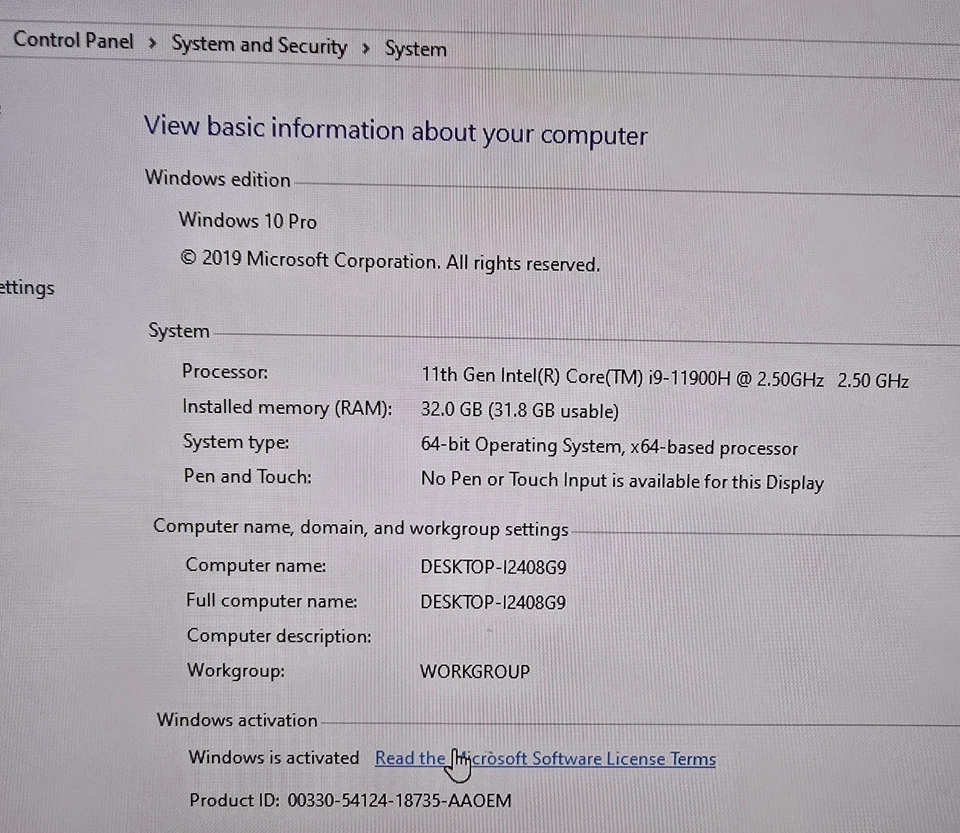Select the computer name DESKTOP-I2408G9
This screenshot has width=960, height=833.
(x=493, y=566)
